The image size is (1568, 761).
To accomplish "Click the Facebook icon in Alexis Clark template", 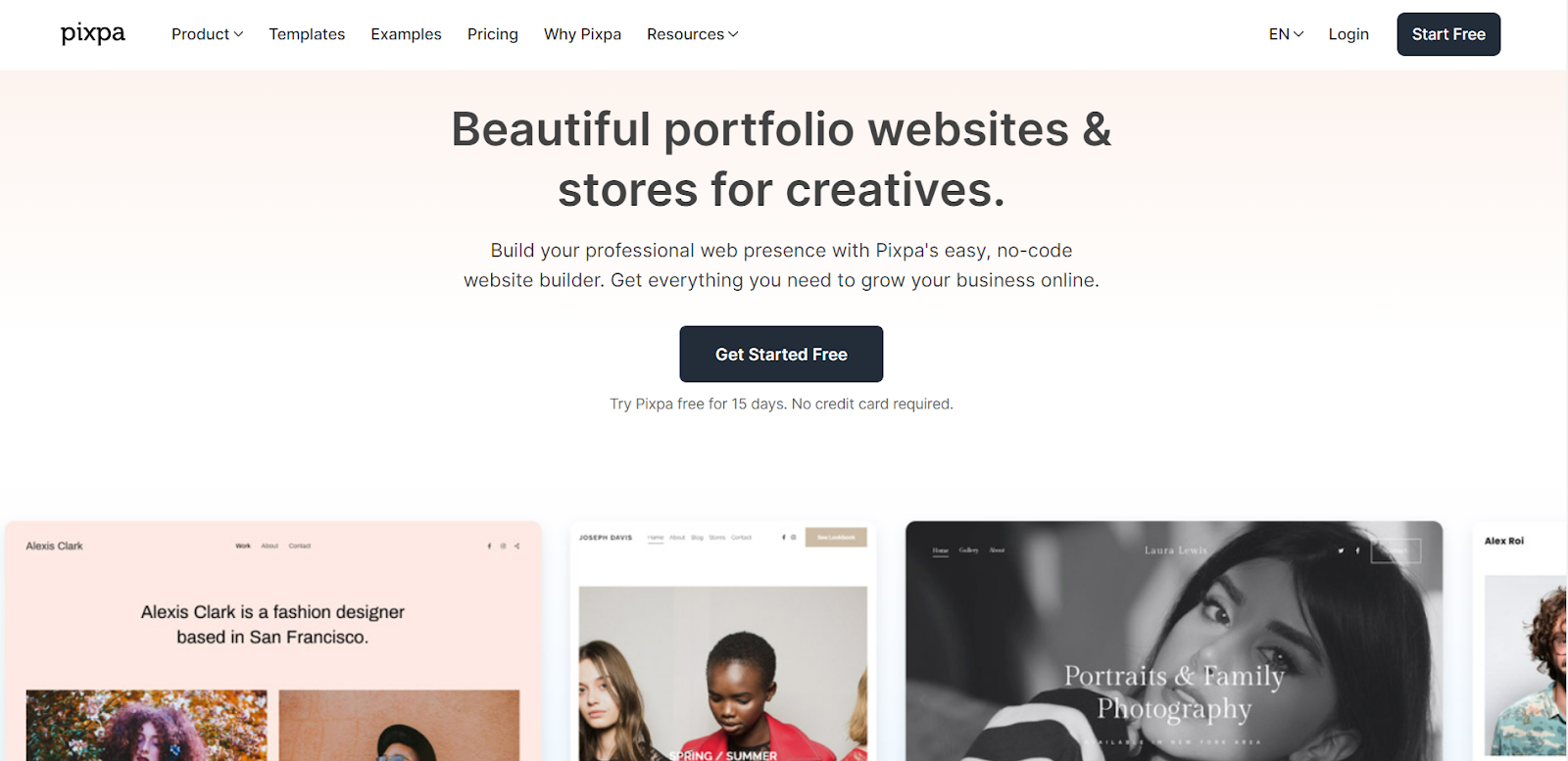I will point(489,546).
